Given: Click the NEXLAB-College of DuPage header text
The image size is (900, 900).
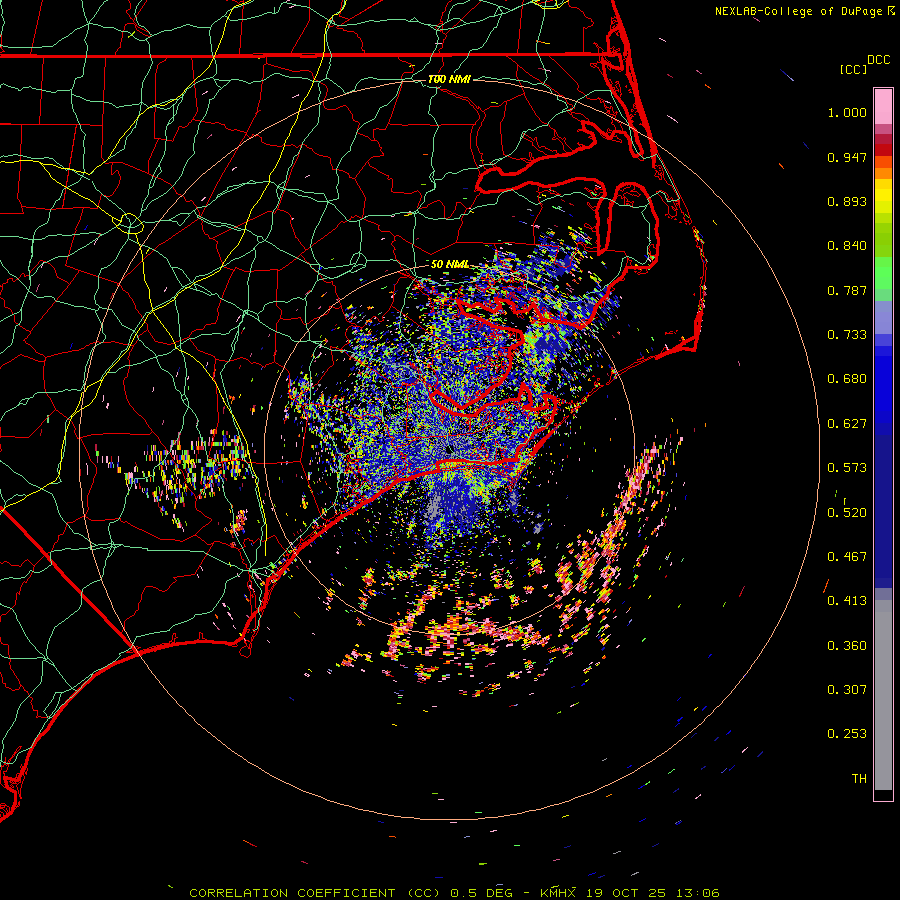Looking at the screenshot, I should tap(804, 11).
